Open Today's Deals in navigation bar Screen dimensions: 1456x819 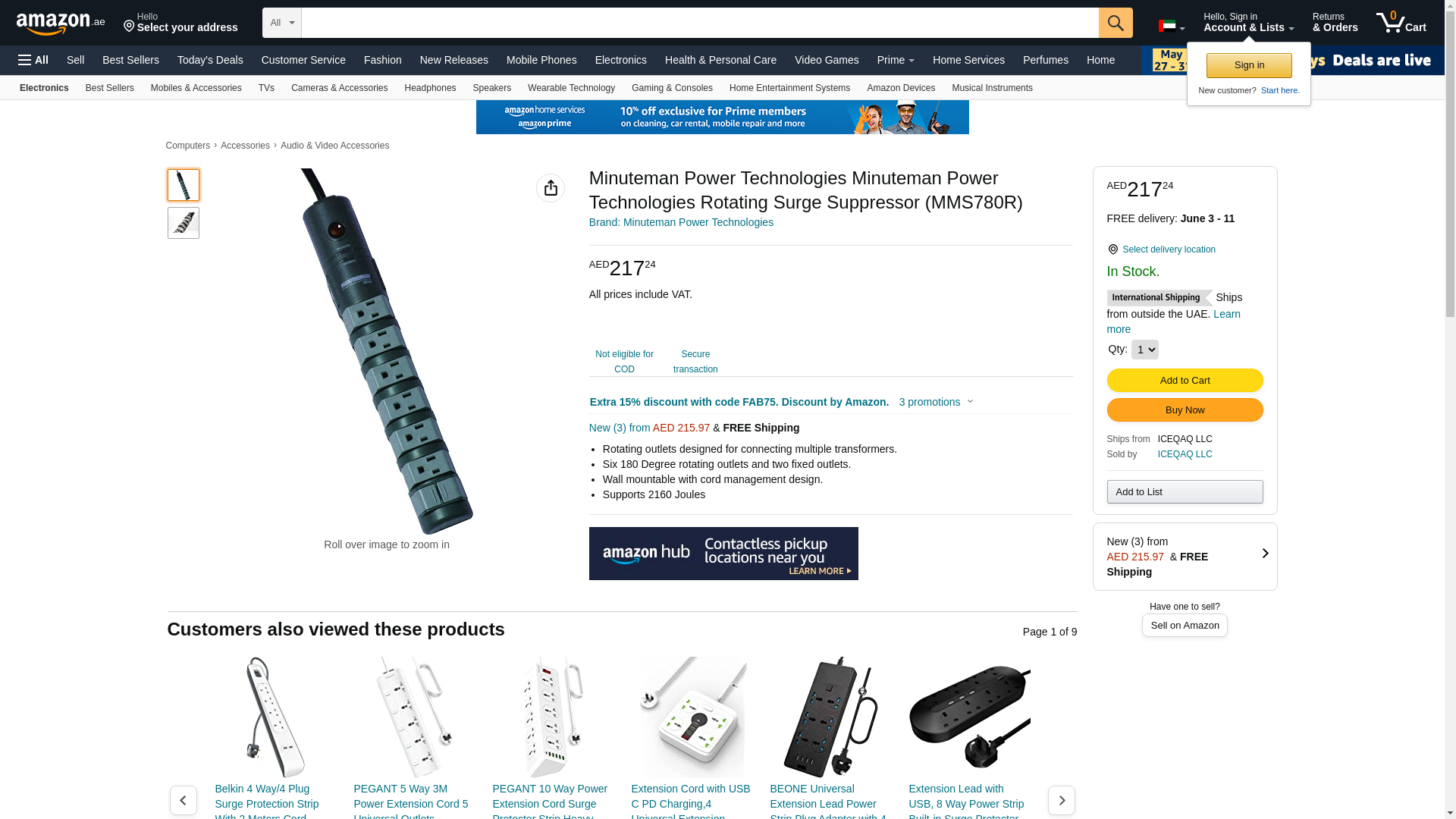210,60
